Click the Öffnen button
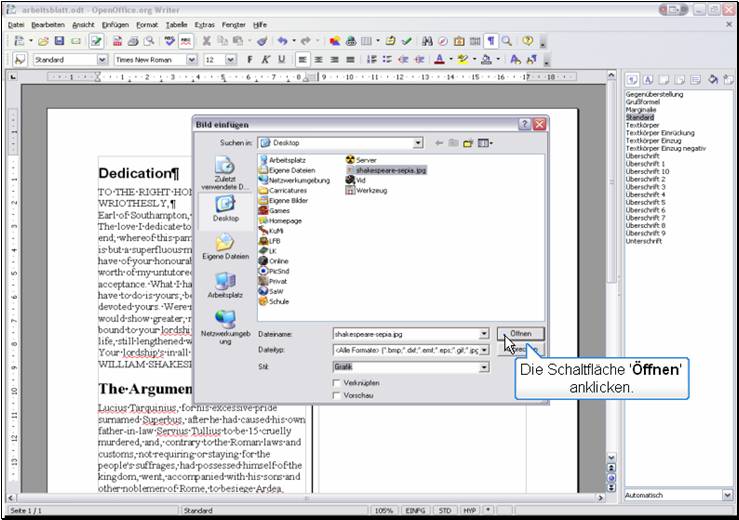739x520 pixels. tap(520, 333)
